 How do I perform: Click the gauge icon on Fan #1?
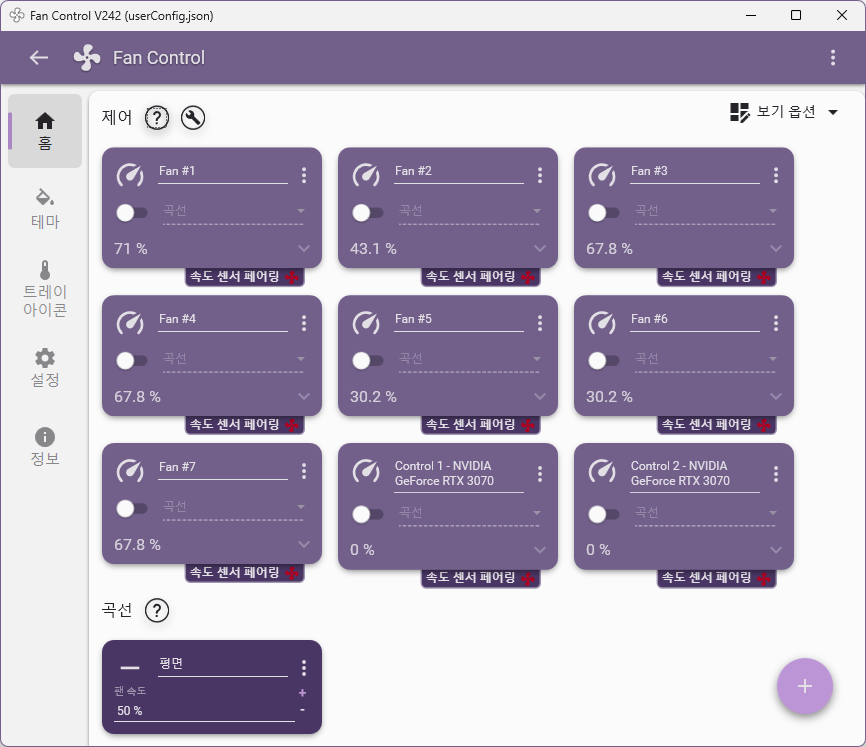[x=130, y=175]
